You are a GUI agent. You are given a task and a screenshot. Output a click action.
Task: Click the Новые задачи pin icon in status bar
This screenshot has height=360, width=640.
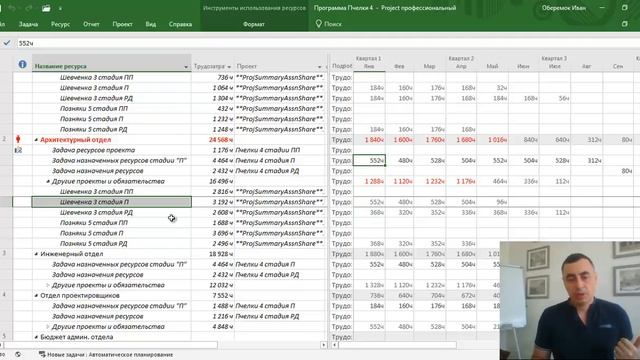click(x=42, y=354)
